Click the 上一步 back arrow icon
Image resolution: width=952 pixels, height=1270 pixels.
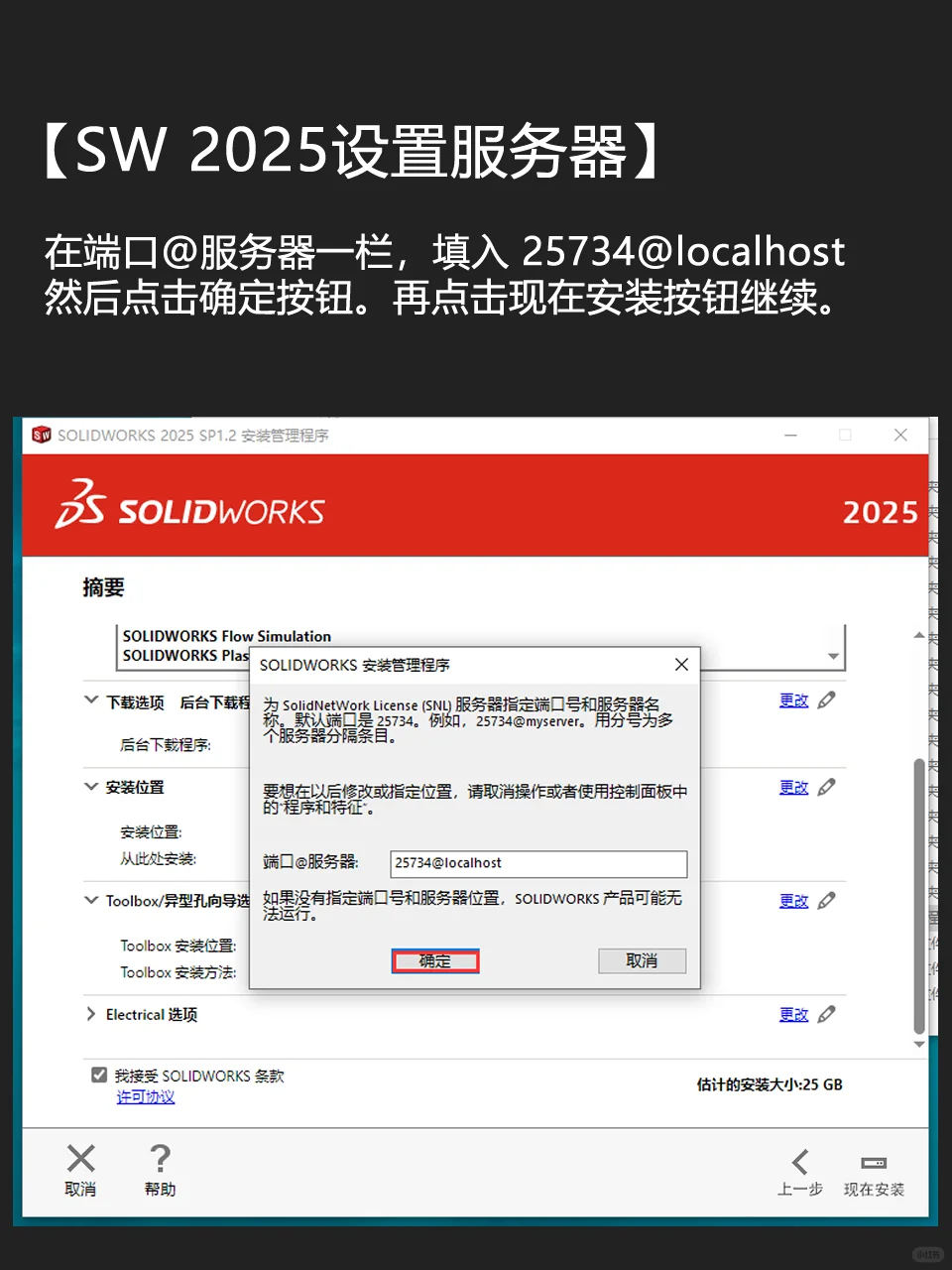800,1161
